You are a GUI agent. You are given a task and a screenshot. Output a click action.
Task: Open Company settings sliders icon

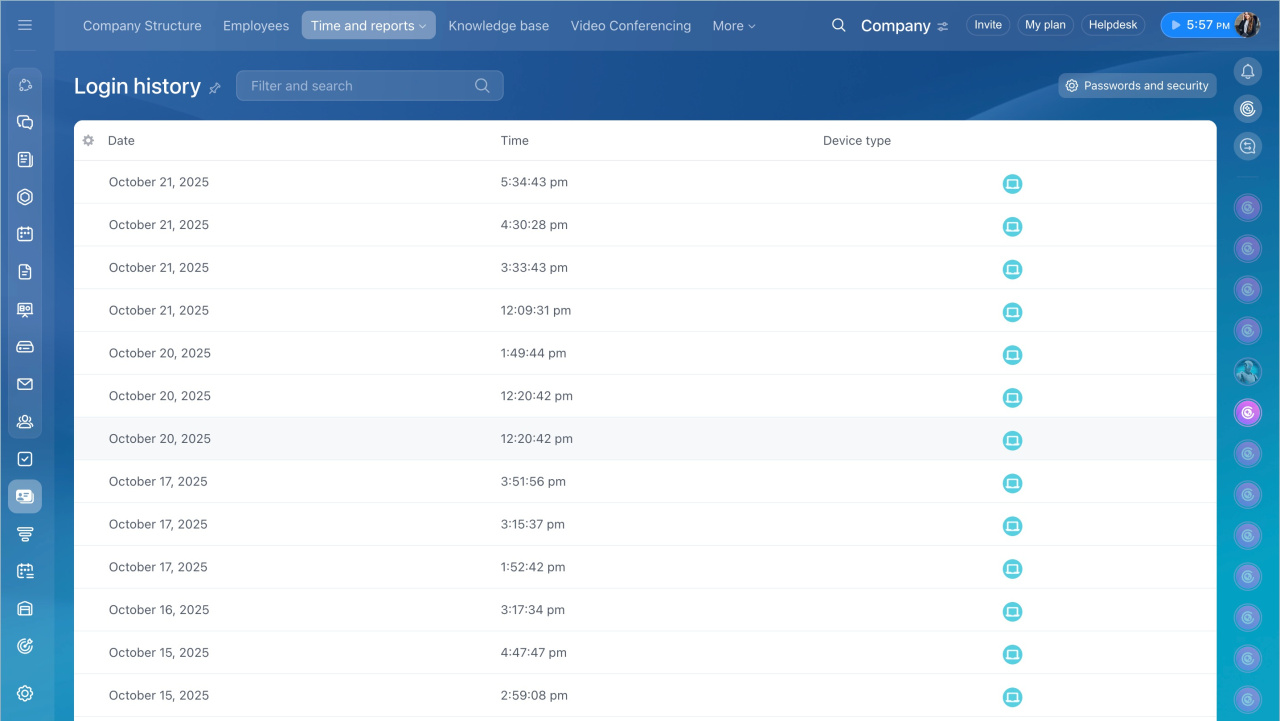943,27
